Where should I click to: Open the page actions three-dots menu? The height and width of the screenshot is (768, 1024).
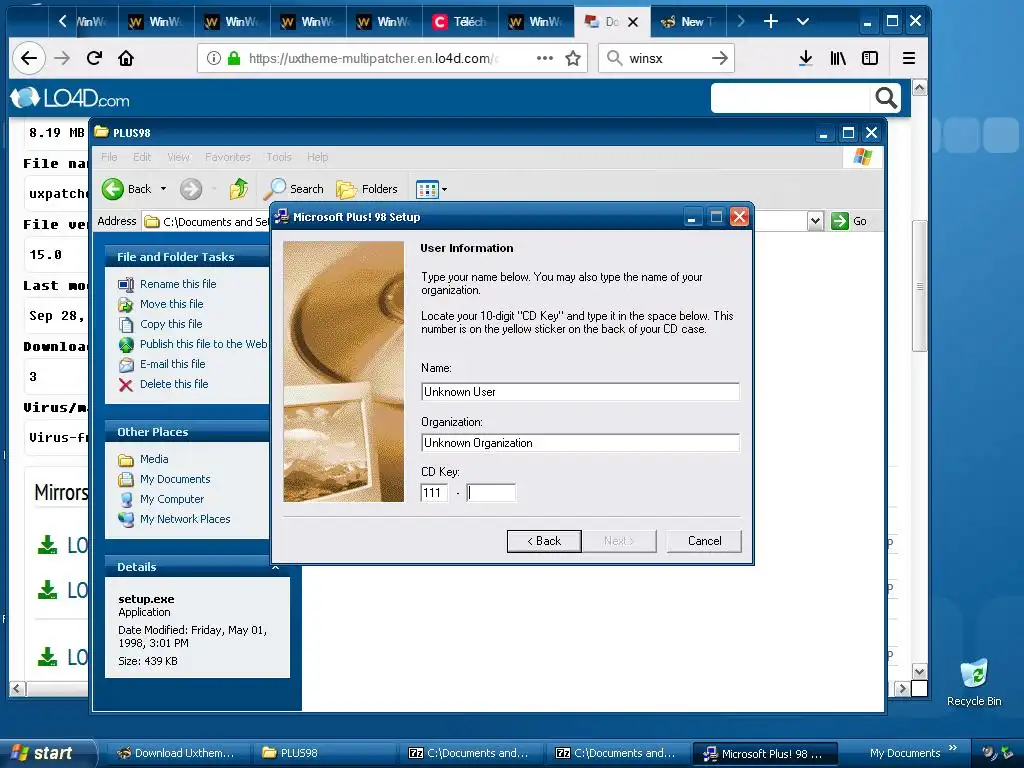coord(545,58)
